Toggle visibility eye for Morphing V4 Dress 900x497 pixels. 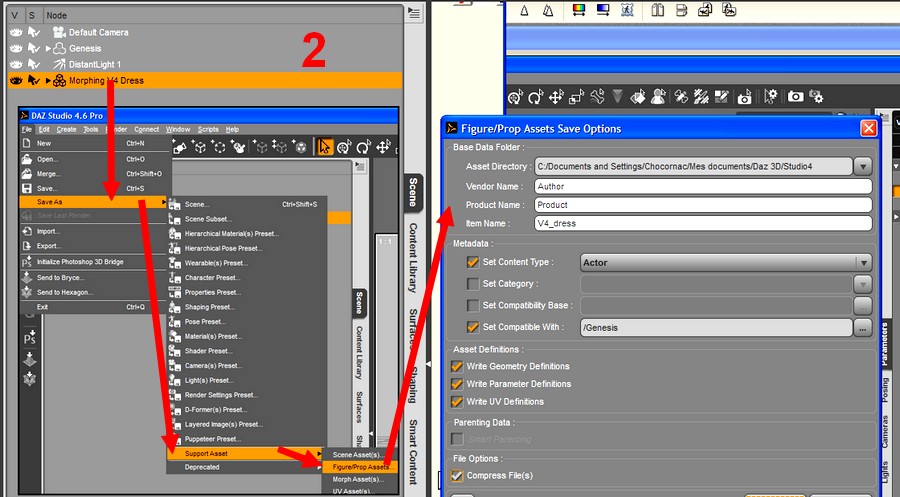[16, 80]
